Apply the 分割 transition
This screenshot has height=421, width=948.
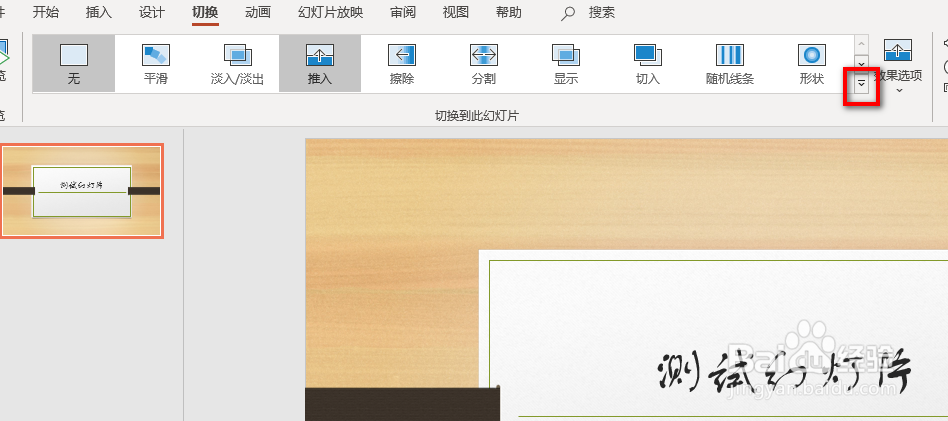coord(484,64)
